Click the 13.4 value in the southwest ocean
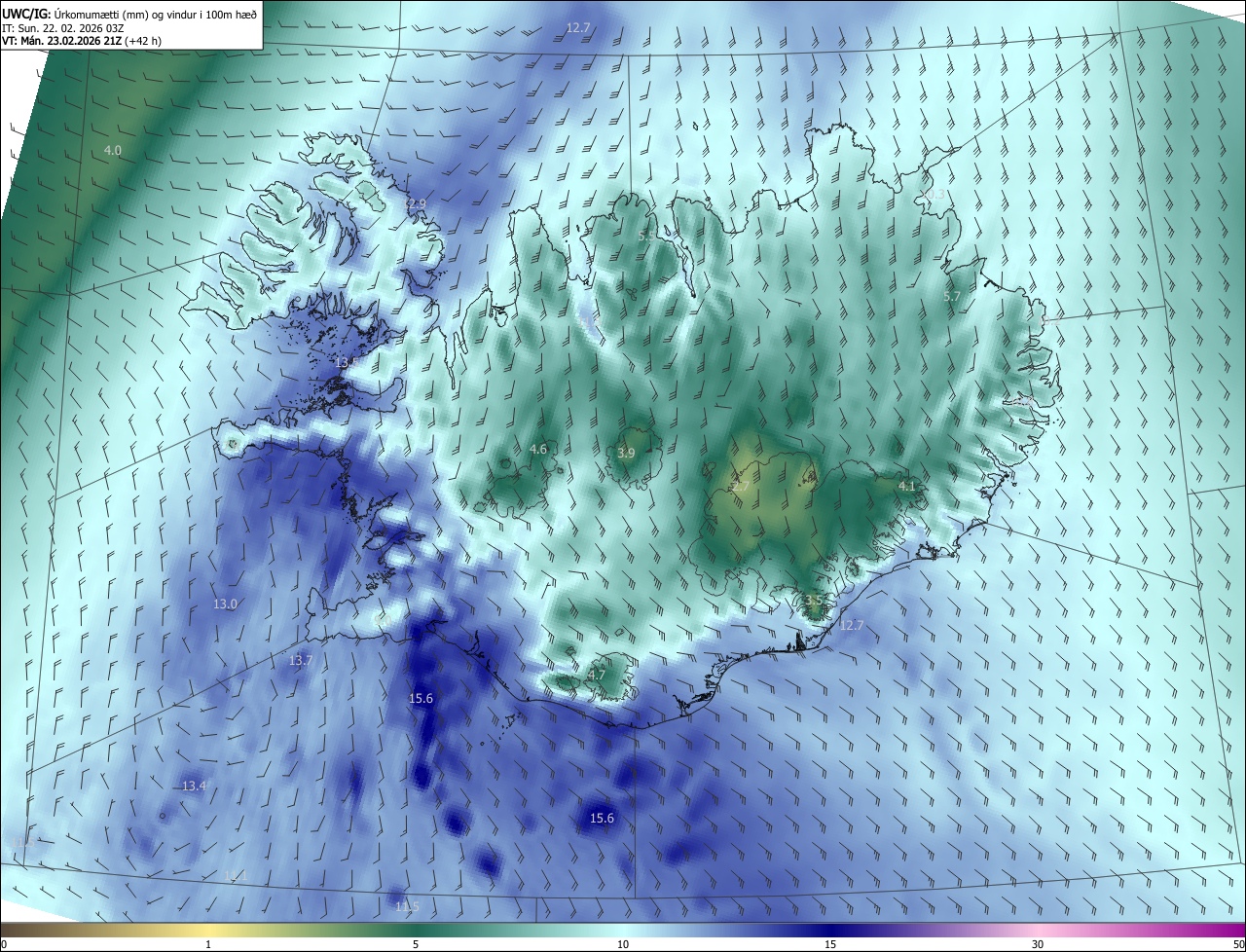The image size is (1246, 952). [x=194, y=786]
